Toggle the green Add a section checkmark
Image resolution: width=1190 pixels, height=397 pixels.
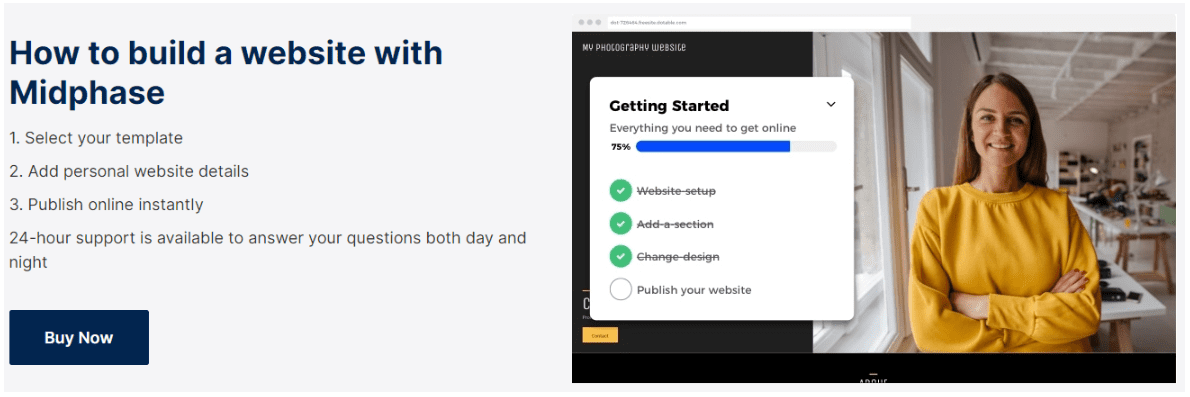[621, 224]
